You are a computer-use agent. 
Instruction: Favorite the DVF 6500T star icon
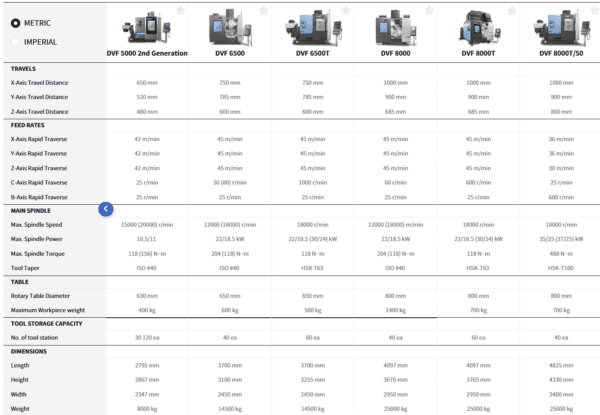[346, 10]
